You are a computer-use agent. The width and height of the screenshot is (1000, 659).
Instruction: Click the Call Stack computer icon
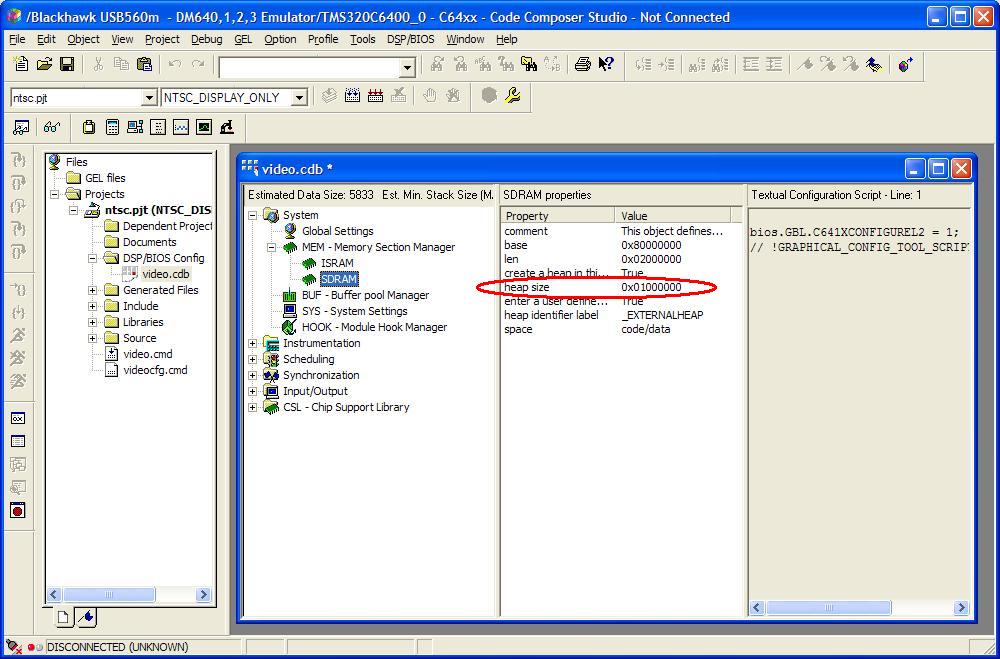[135, 128]
